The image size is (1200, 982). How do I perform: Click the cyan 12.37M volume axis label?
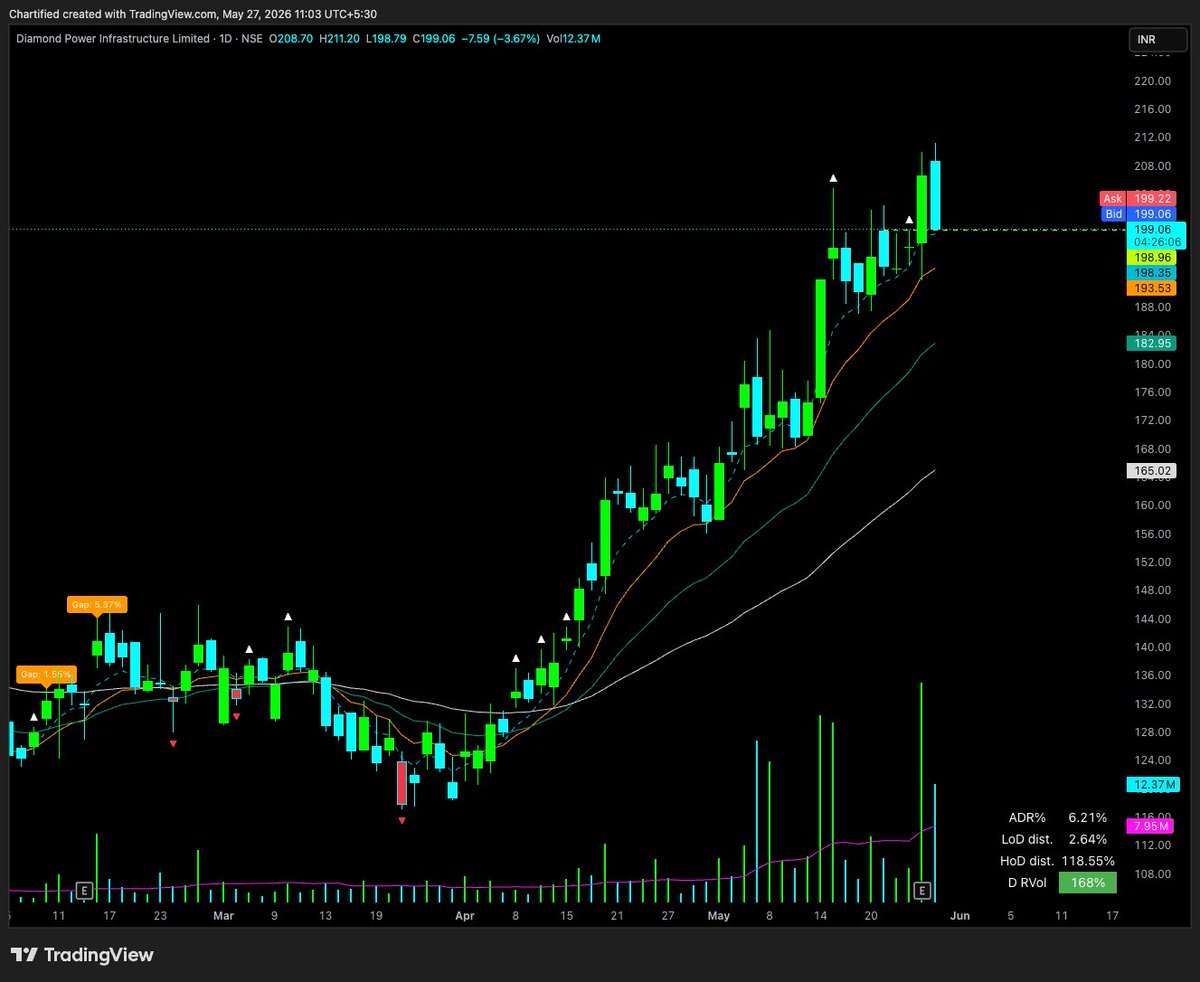point(1153,785)
